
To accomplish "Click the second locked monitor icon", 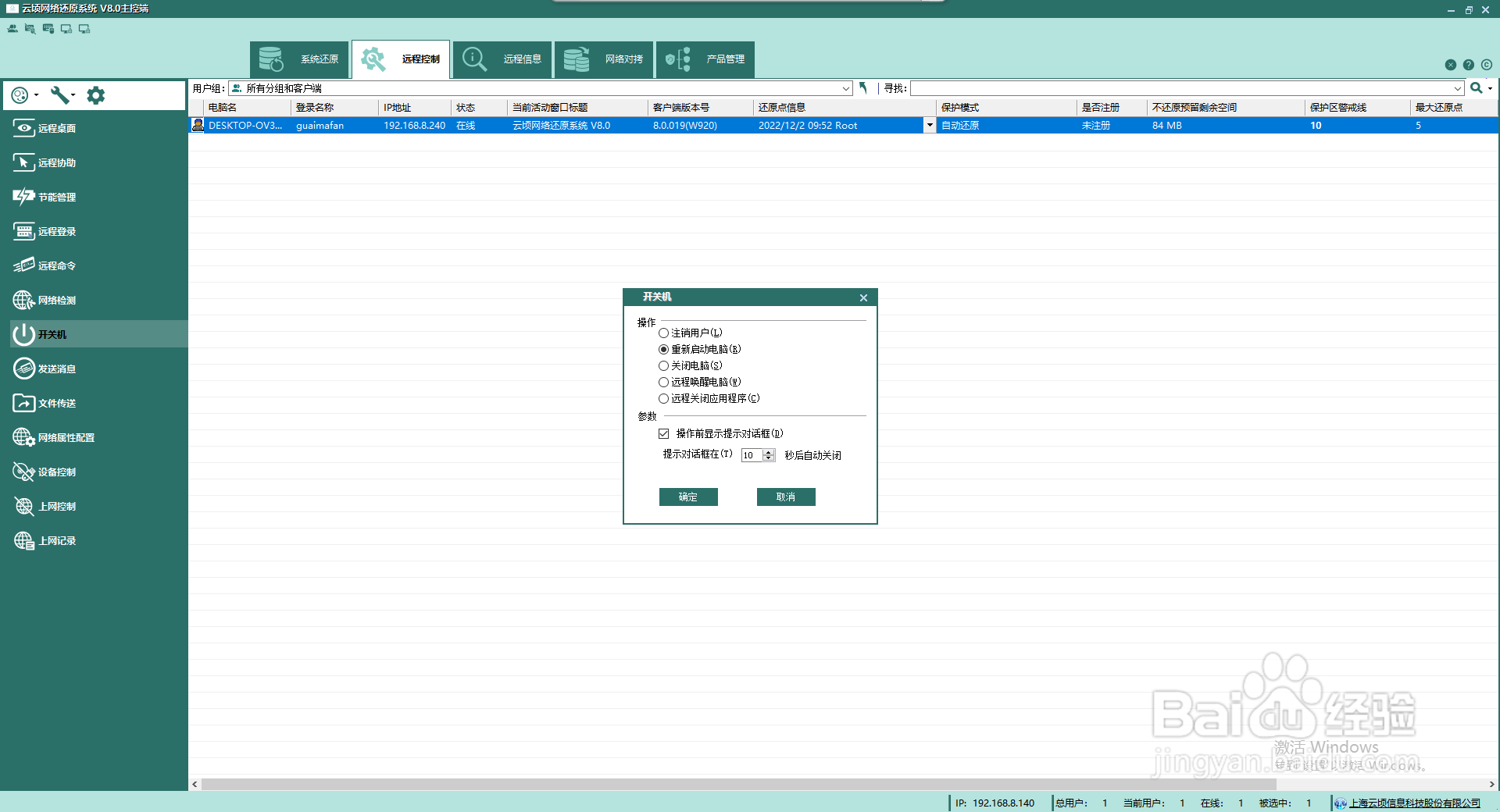I will pos(84,29).
